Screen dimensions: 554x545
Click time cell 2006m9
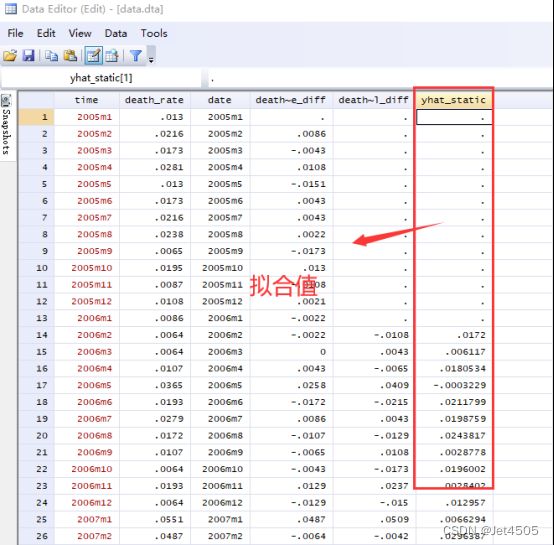pyautogui.click(x=87, y=452)
